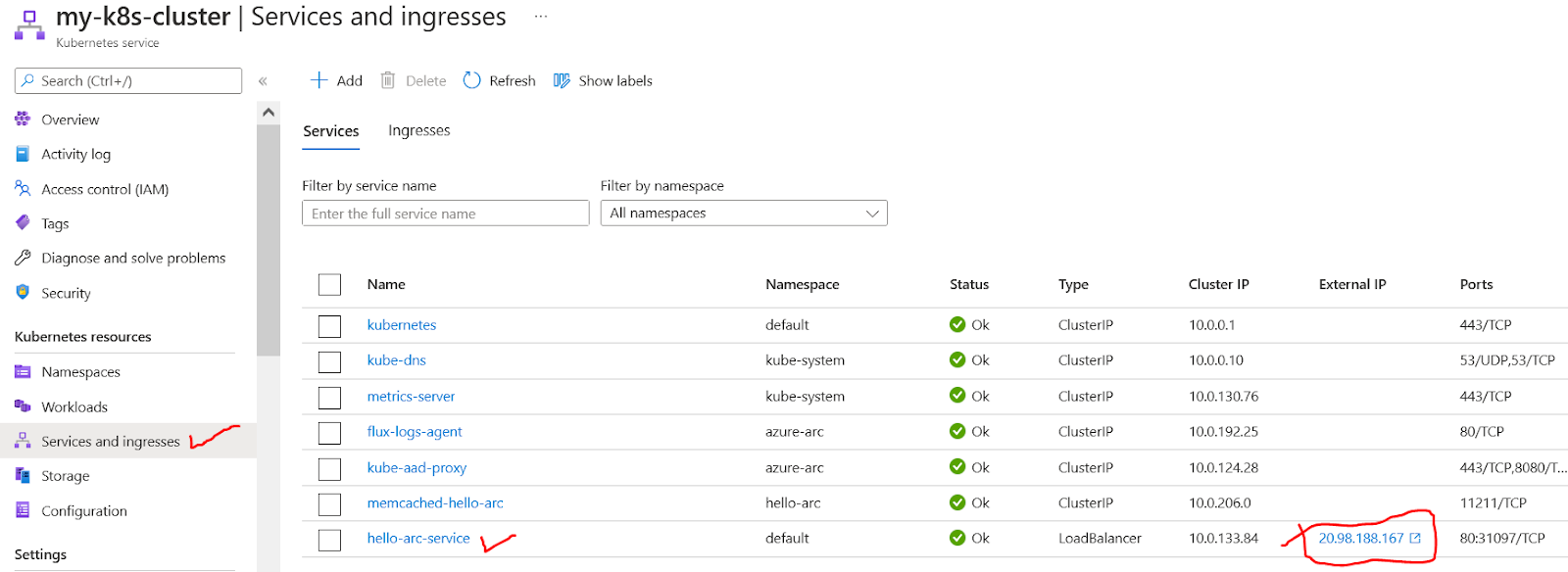
Task: Click the Workloads icon
Action: coord(23,405)
